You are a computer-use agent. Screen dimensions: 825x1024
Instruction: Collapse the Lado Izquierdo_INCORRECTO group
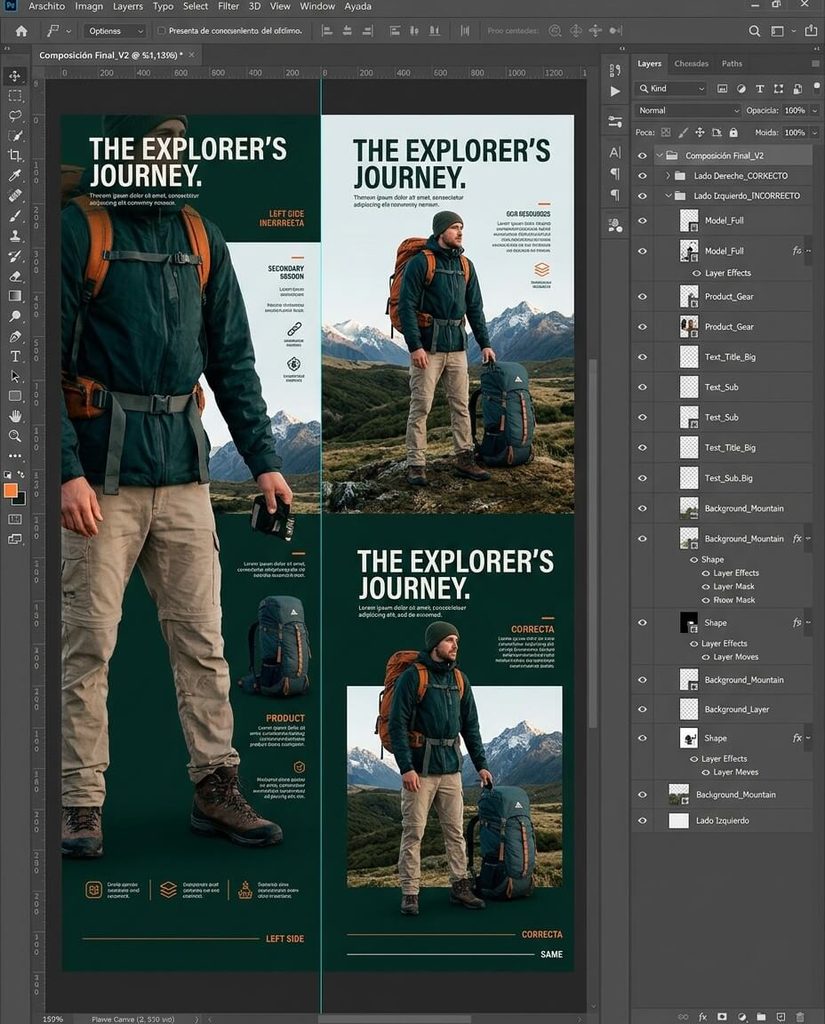point(668,196)
